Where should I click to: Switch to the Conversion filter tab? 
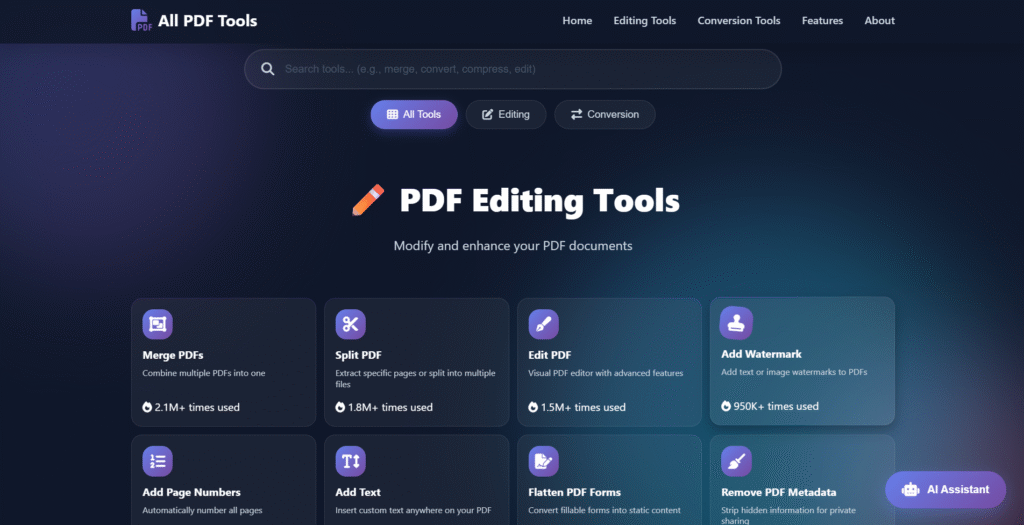[604, 115]
